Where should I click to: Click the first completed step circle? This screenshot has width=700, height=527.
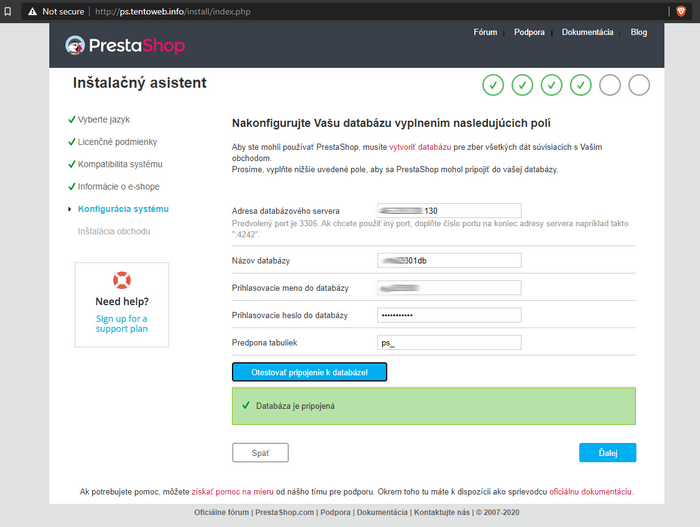pos(493,85)
